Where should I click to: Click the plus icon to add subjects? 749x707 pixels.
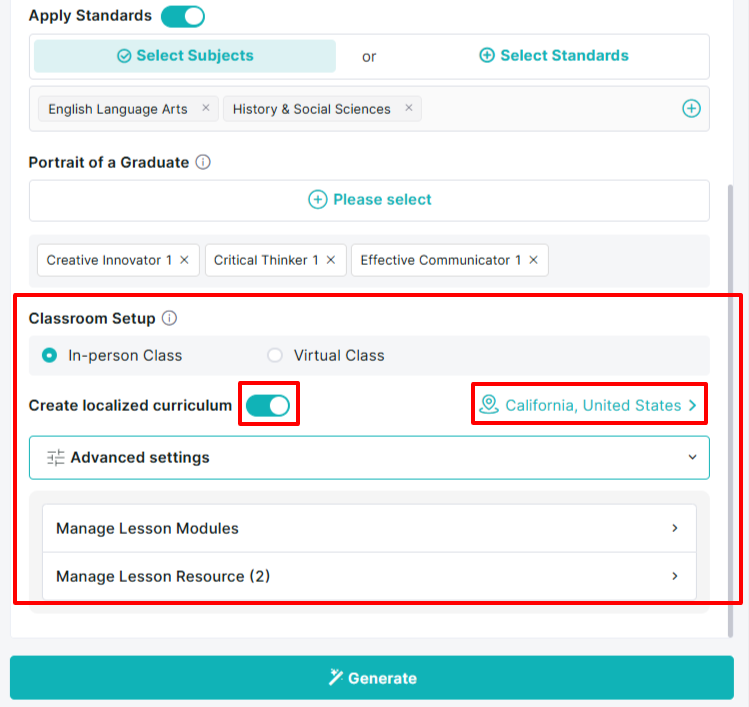[691, 108]
